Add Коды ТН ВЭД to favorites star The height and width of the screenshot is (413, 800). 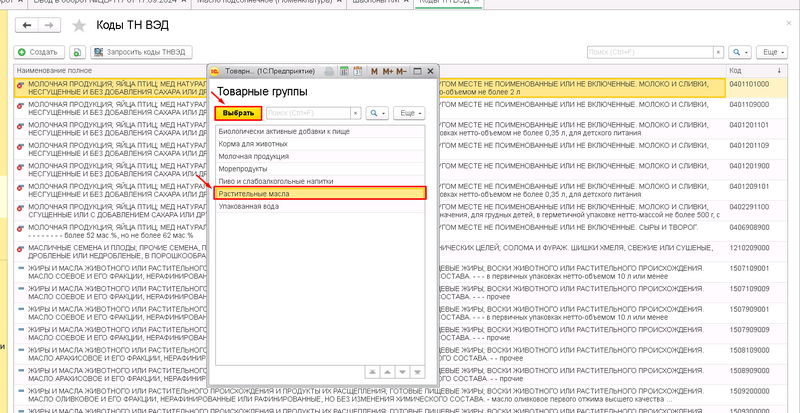(79, 26)
